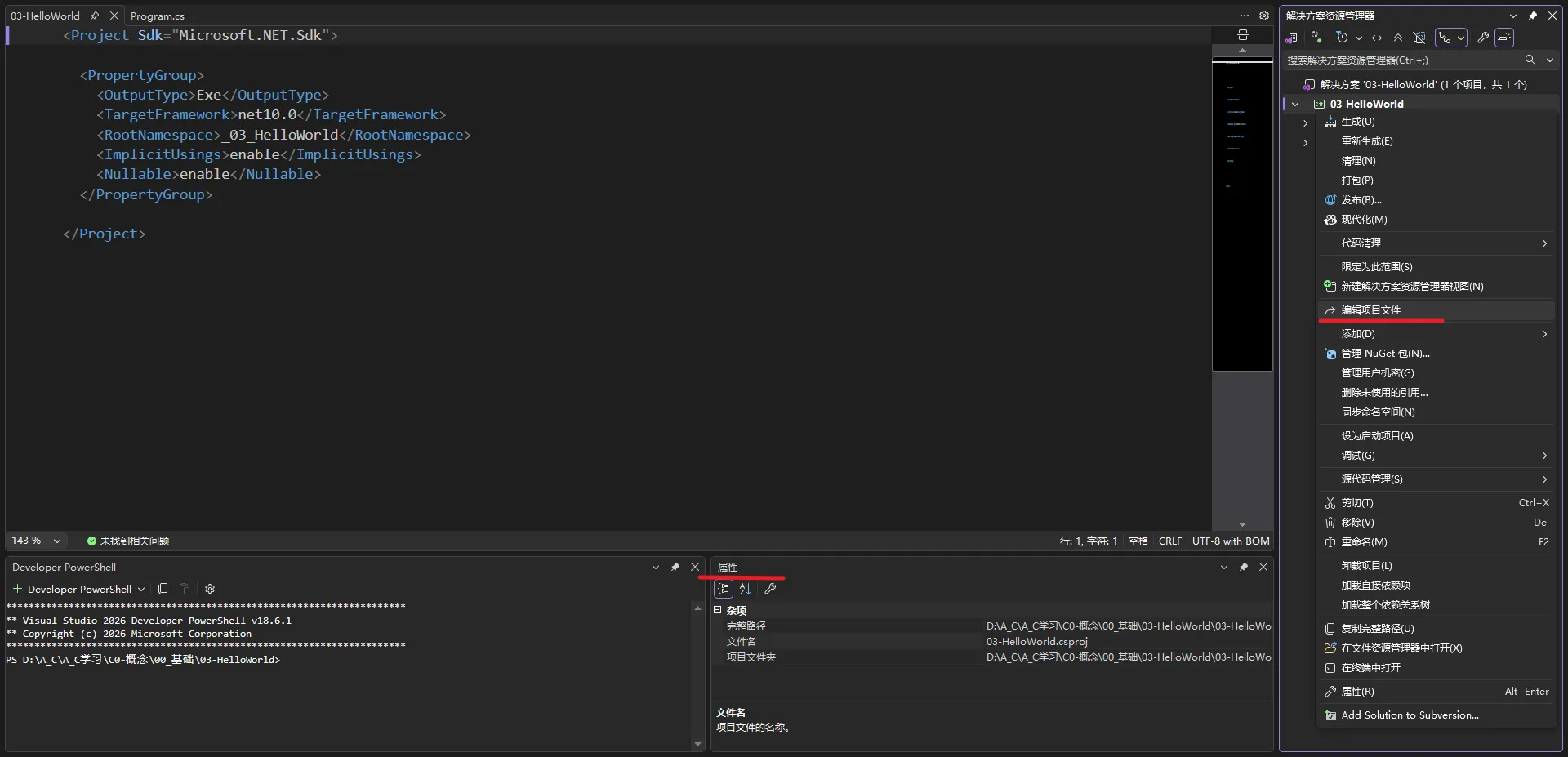Choose 新建解决方案资源管理器视图(N)
Image resolution: width=1568 pixels, height=757 pixels.
(1436, 287)
